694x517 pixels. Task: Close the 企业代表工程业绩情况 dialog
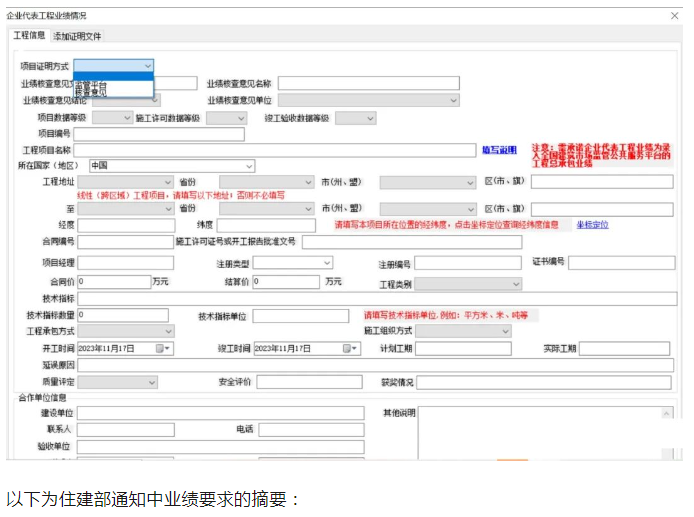[x=674, y=15]
